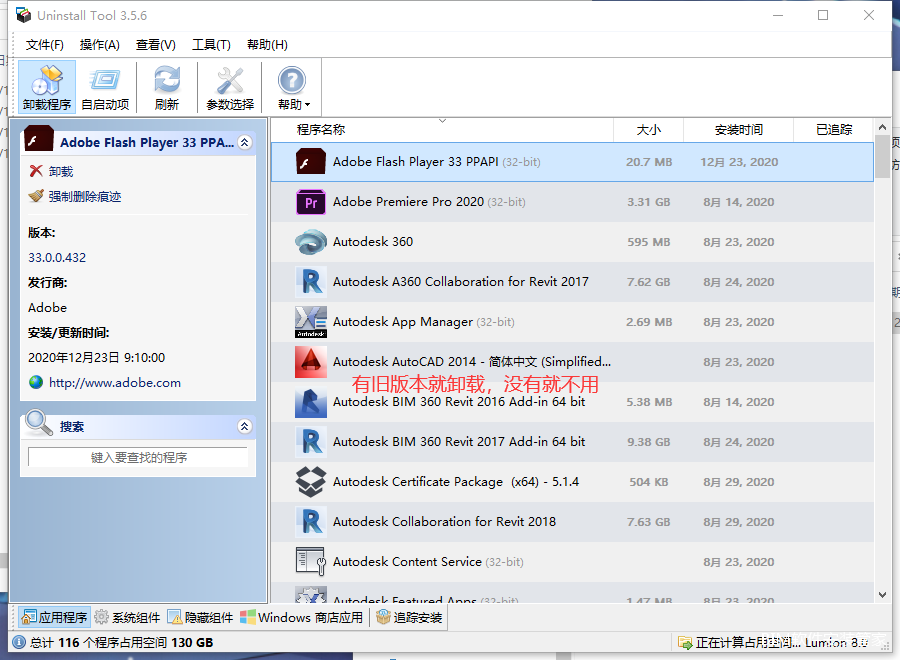Click the Adobe Premiere Pro 2020 icon

pyautogui.click(x=311, y=202)
